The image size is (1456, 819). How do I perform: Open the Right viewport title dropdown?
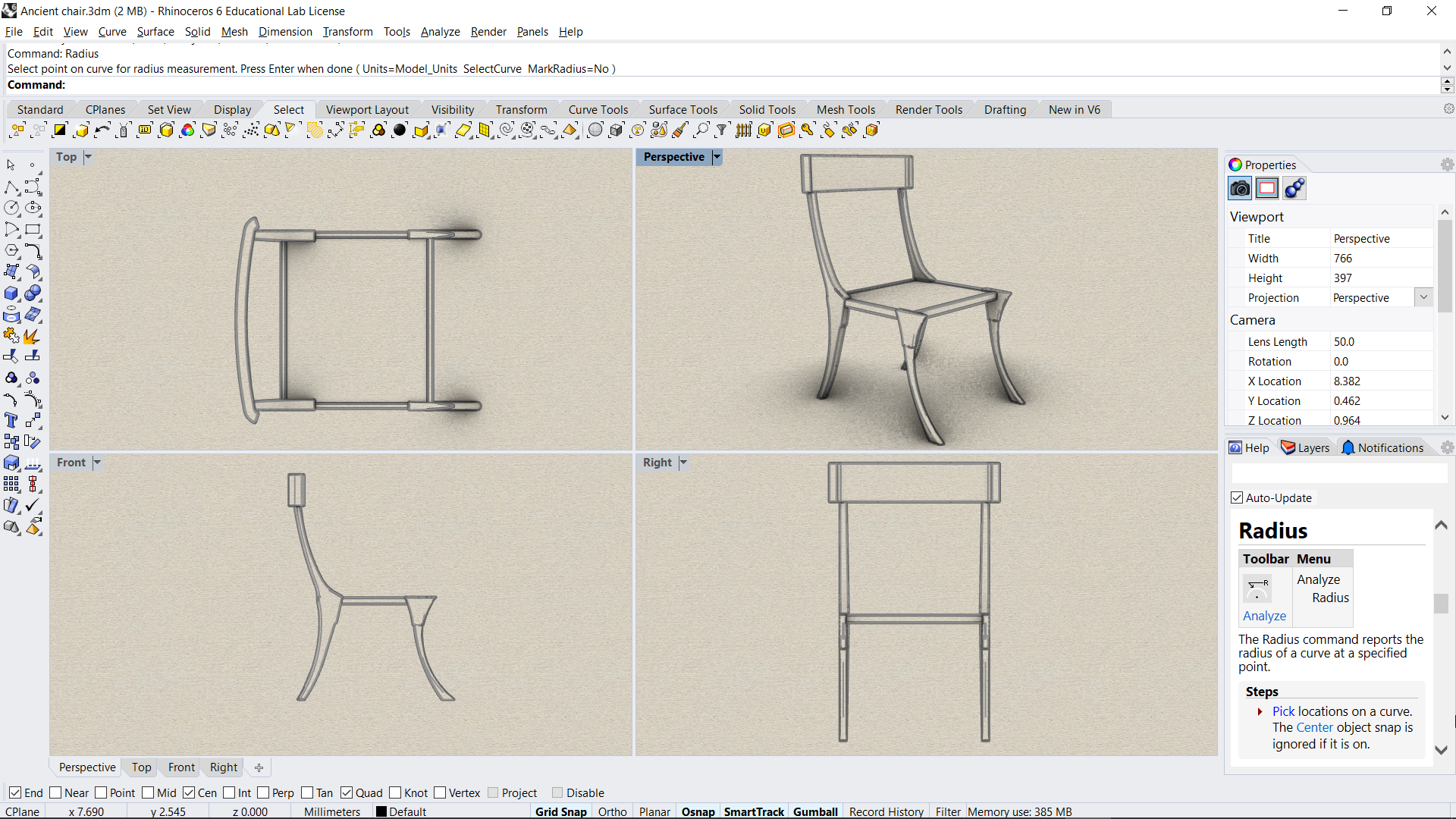point(683,463)
